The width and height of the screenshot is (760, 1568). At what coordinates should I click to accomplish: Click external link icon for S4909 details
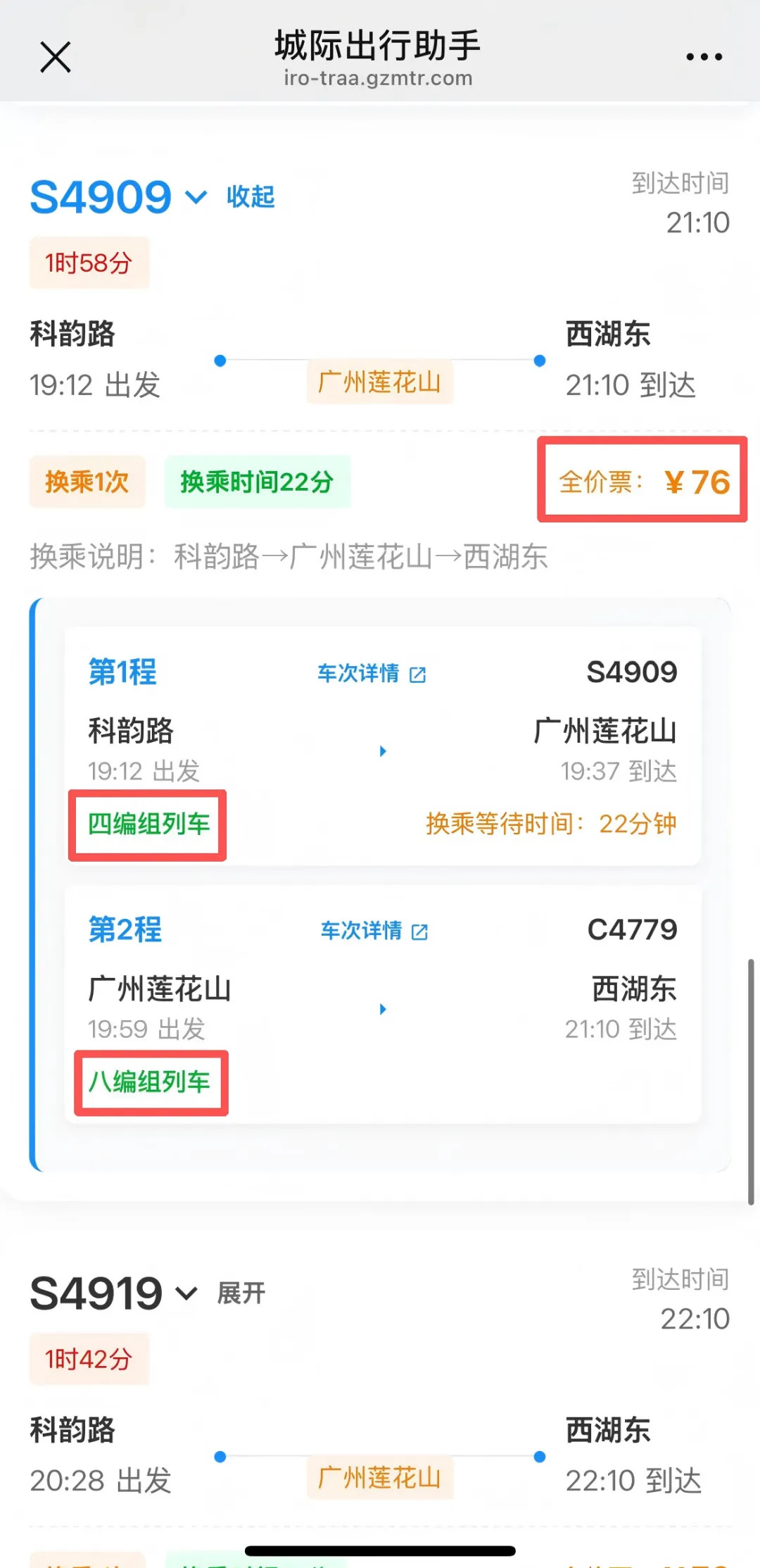pos(418,675)
